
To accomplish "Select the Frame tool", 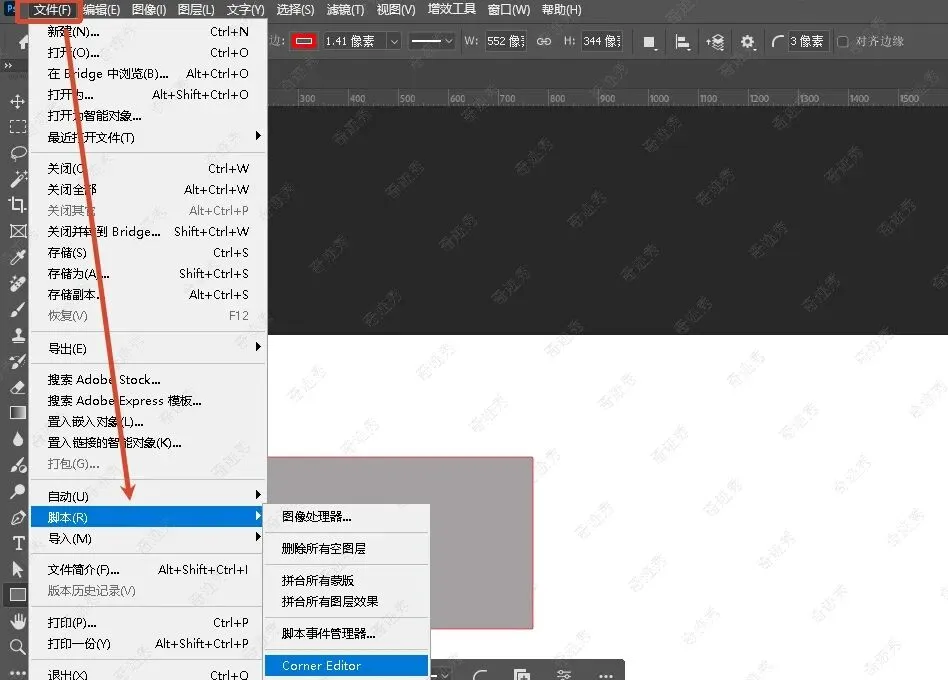I will pos(18,231).
